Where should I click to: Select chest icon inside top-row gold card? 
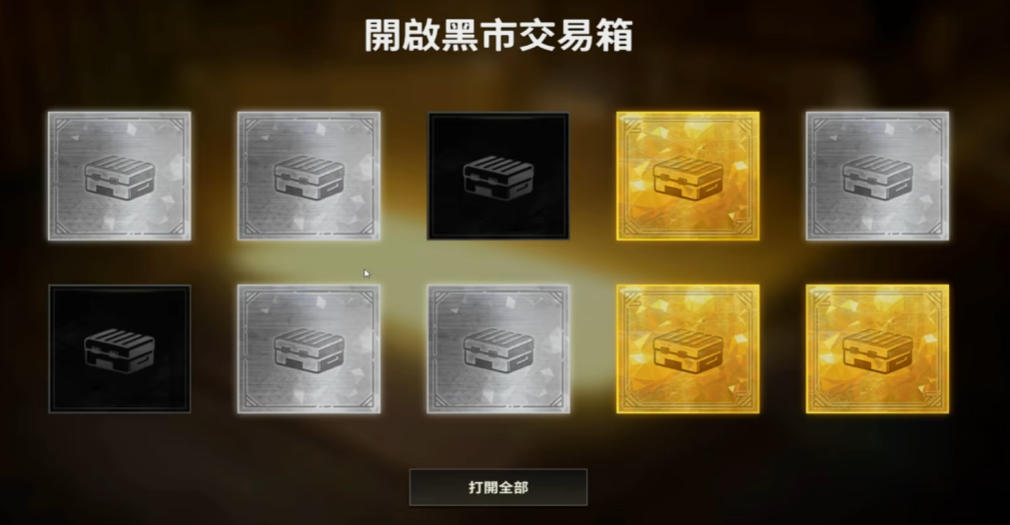coord(687,178)
